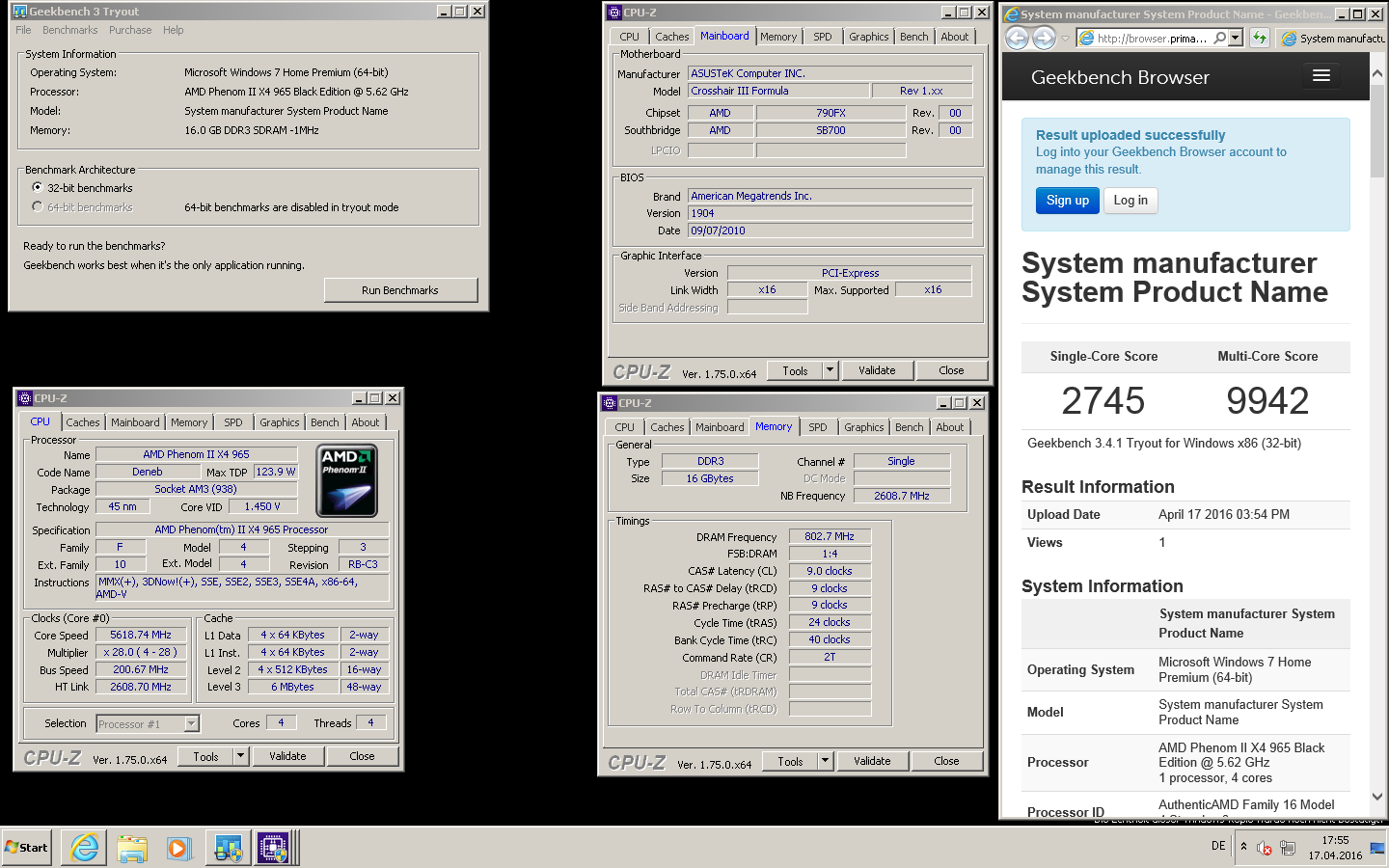Open Windows Explorer folder icon in taskbar
1389x868 pixels.
pos(132,848)
